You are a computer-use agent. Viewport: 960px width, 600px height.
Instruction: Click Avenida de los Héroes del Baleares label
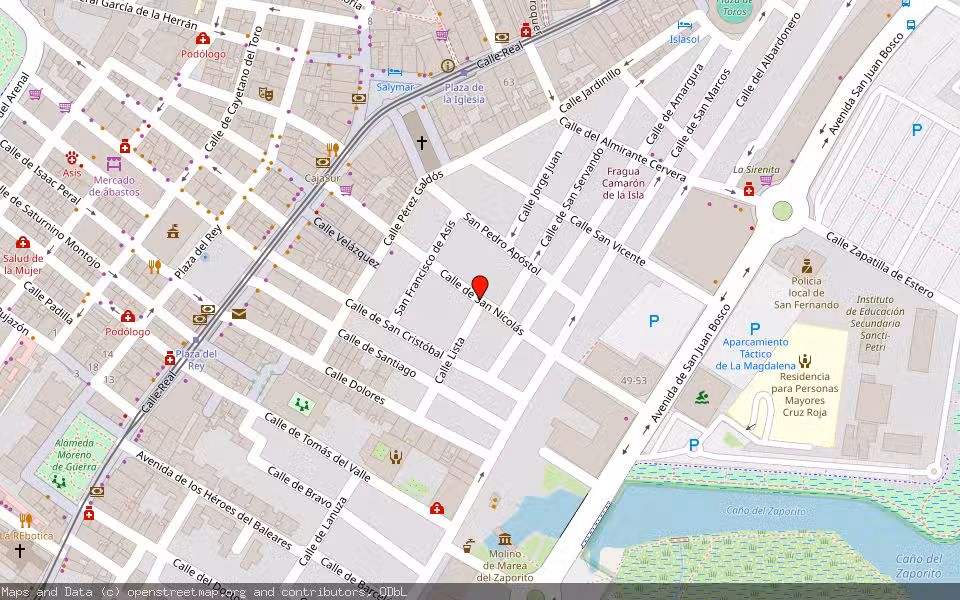pyautogui.click(x=214, y=500)
